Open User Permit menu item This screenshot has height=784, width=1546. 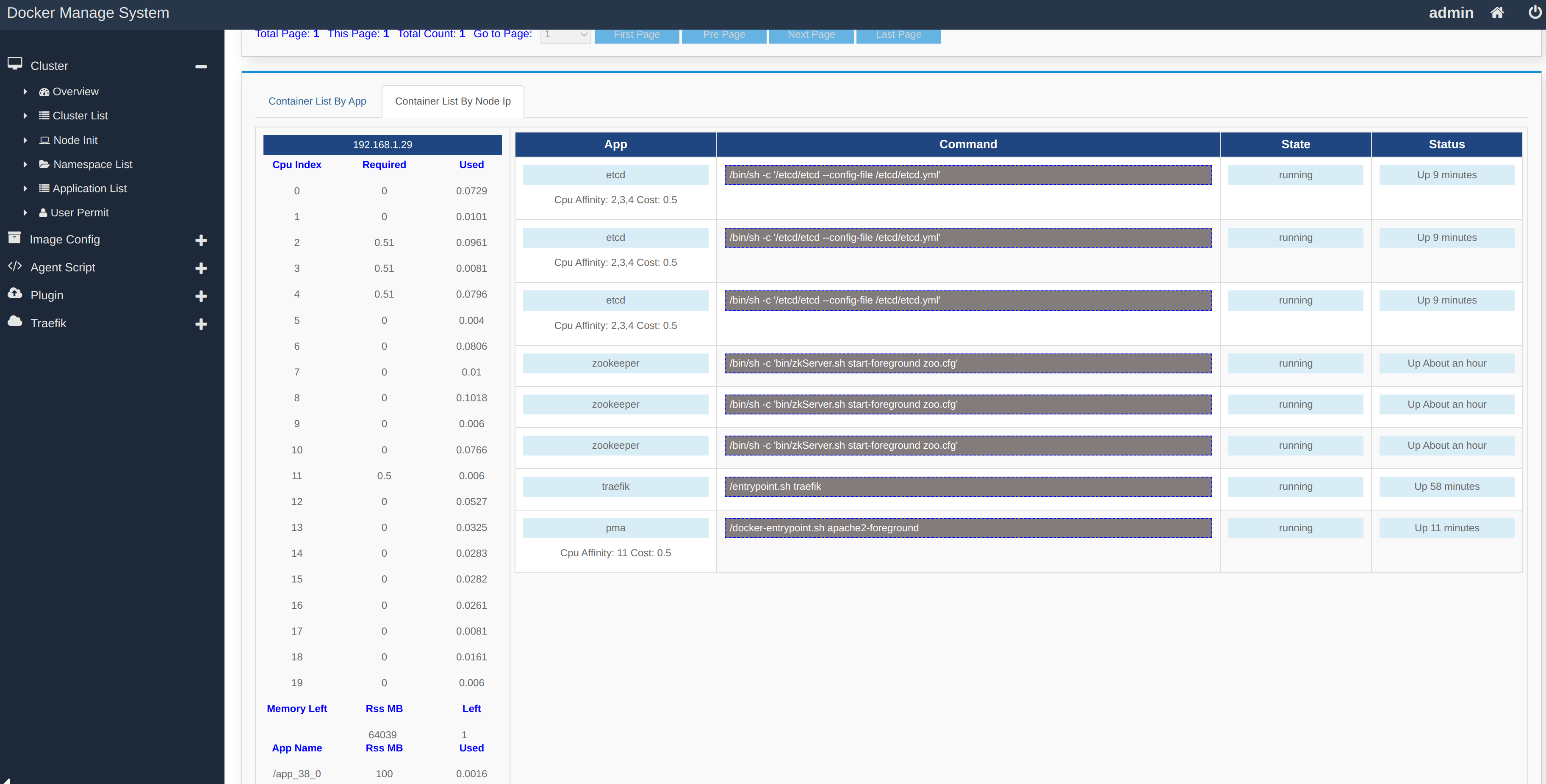pos(80,213)
